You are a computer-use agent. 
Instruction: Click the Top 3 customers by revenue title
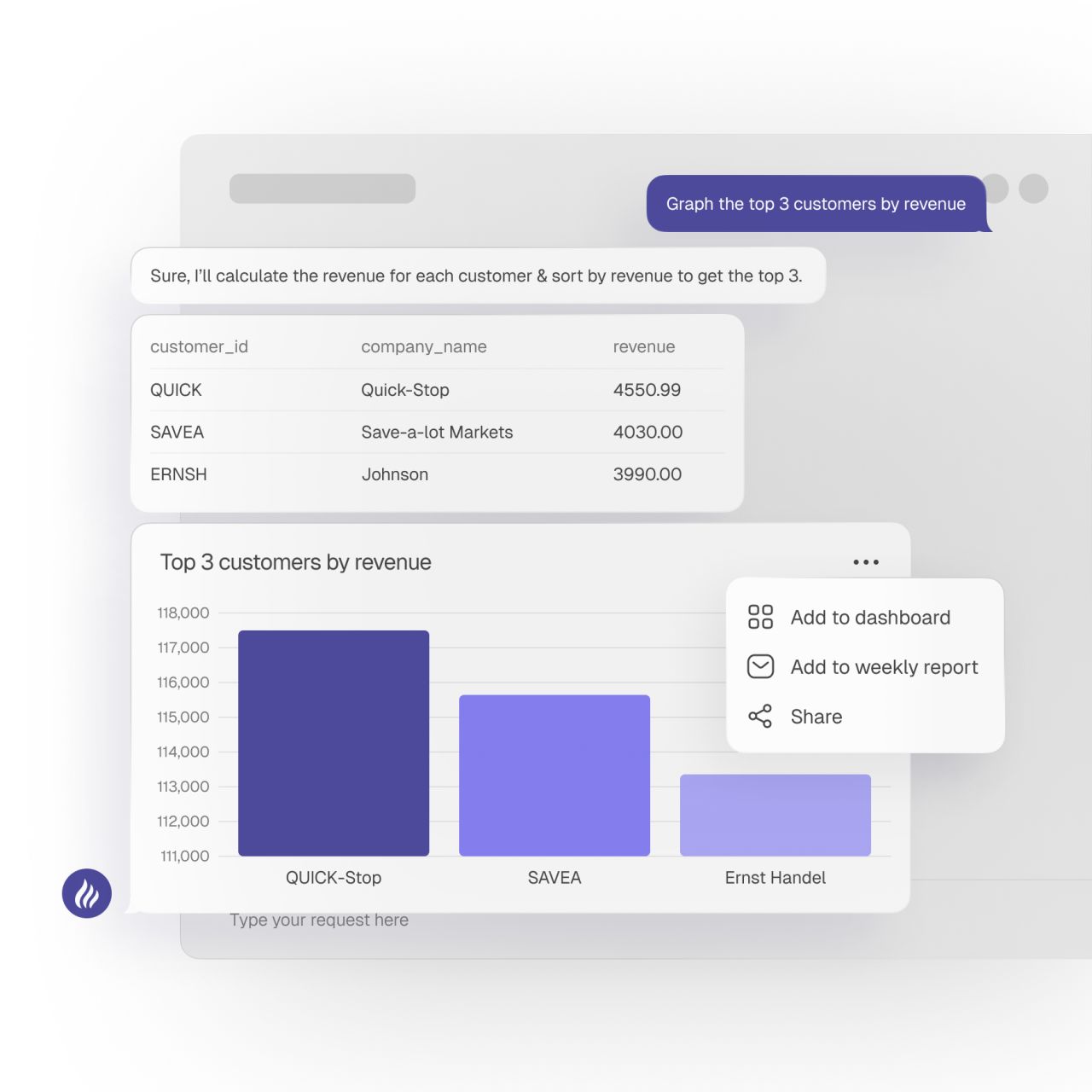(x=296, y=562)
